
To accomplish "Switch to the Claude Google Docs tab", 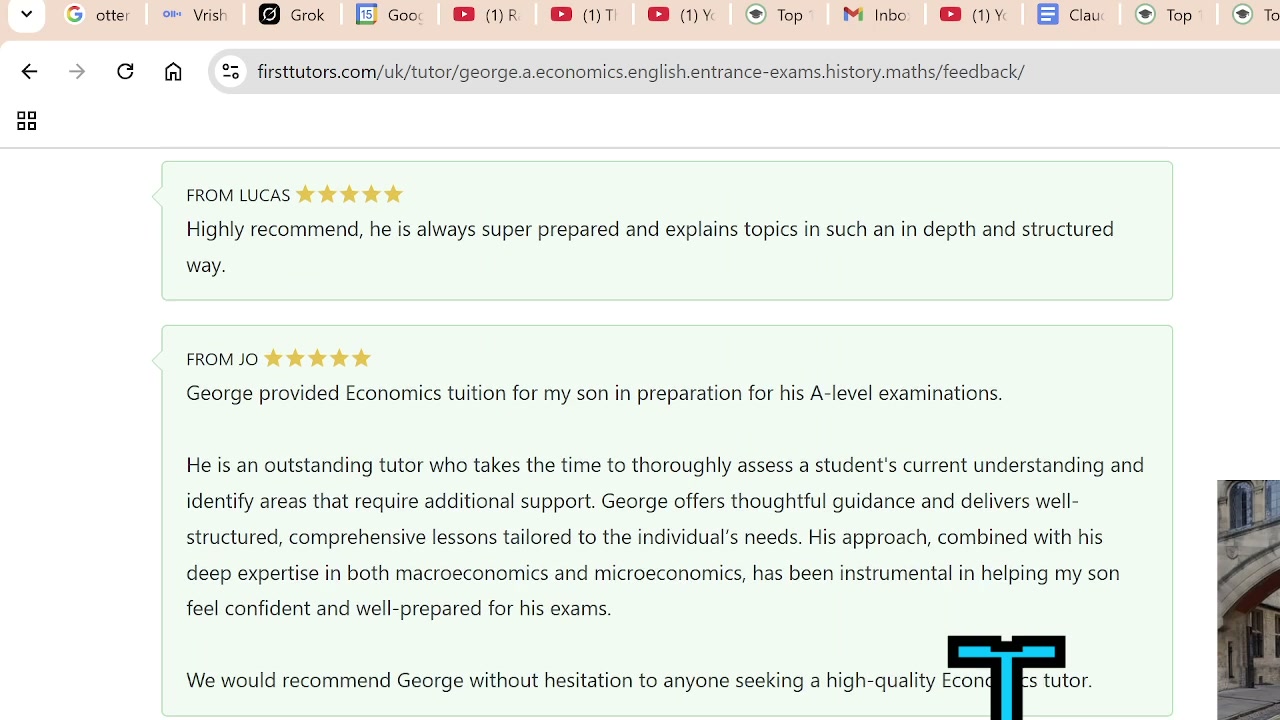I will tap(1071, 15).
